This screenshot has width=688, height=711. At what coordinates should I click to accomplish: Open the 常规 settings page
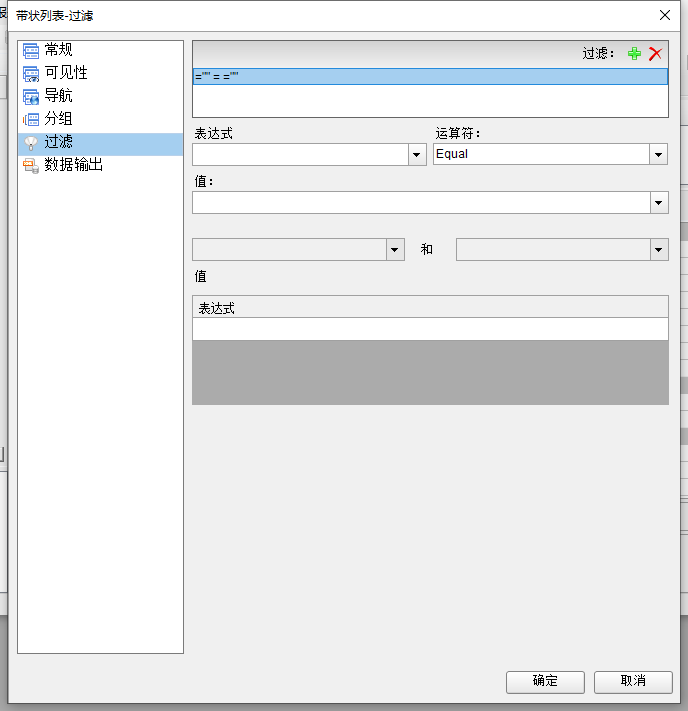(x=100, y=50)
